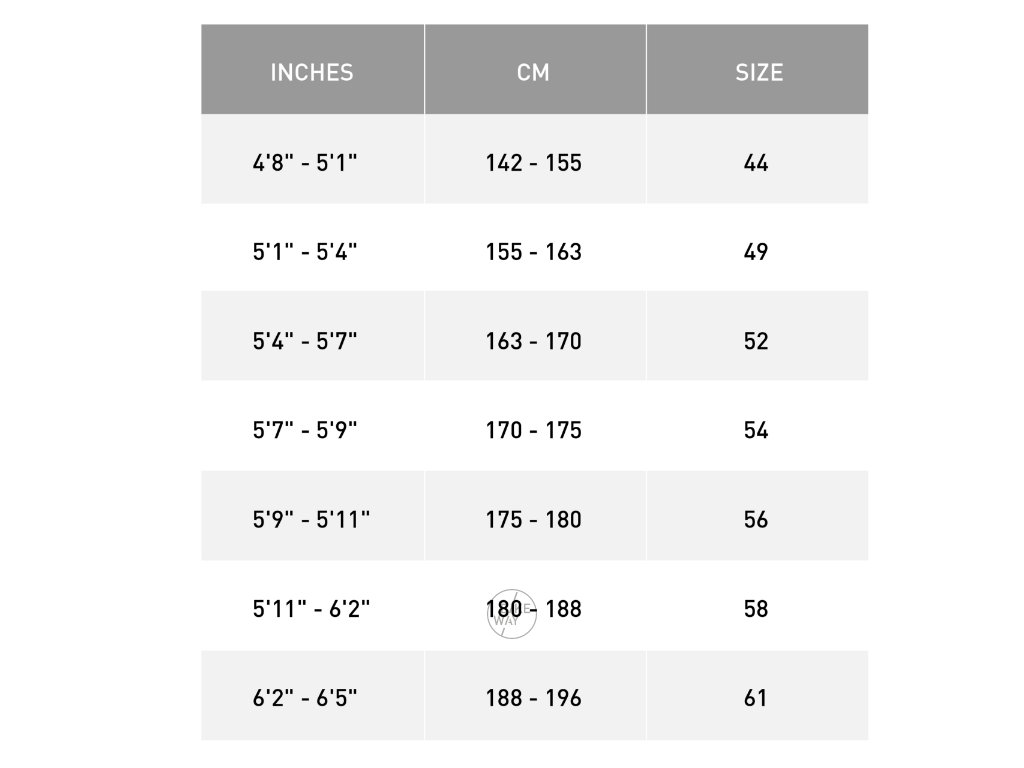1024x768 pixels.
Task: Select the INCHES column header
Action: (312, 69)
